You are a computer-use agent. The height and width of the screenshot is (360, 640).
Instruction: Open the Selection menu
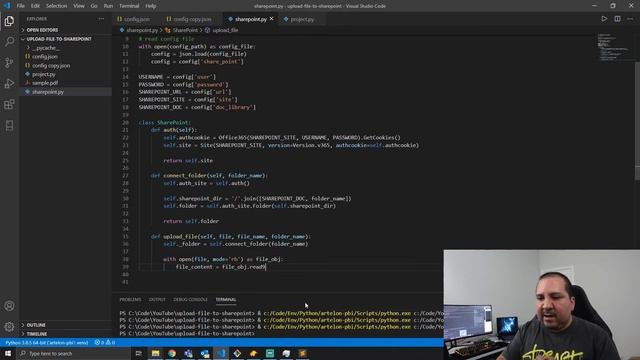tap(56, 6)
